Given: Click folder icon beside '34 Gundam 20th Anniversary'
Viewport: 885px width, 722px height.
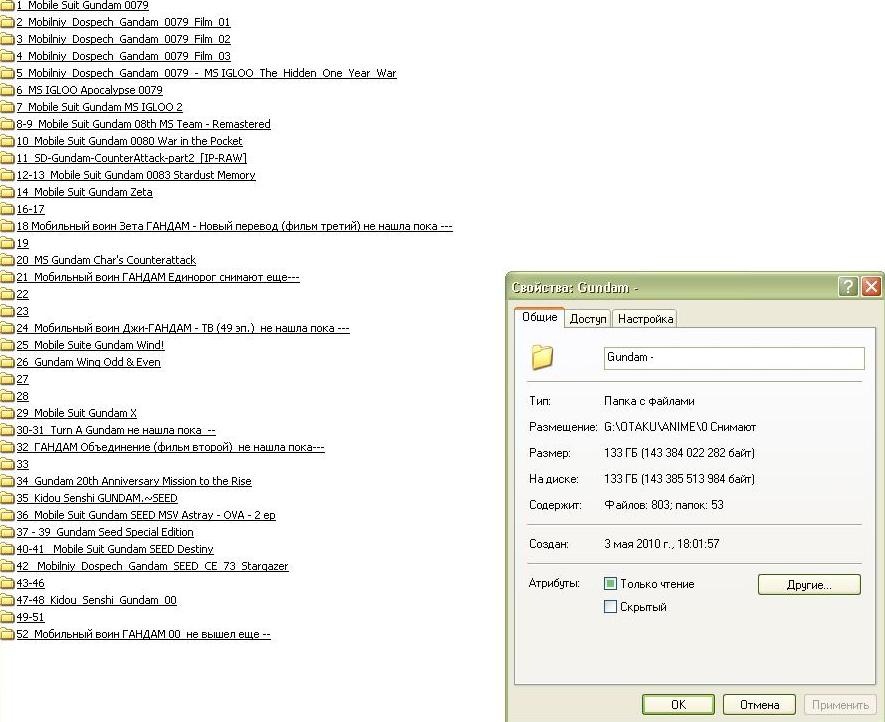Looking at the screenshot, I should tap(7, 482).
